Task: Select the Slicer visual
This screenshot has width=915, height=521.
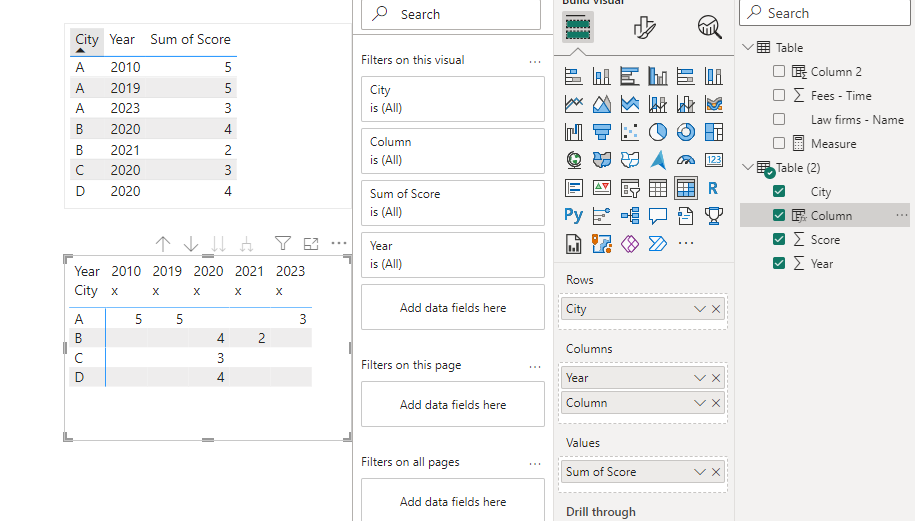Action: 630,188
